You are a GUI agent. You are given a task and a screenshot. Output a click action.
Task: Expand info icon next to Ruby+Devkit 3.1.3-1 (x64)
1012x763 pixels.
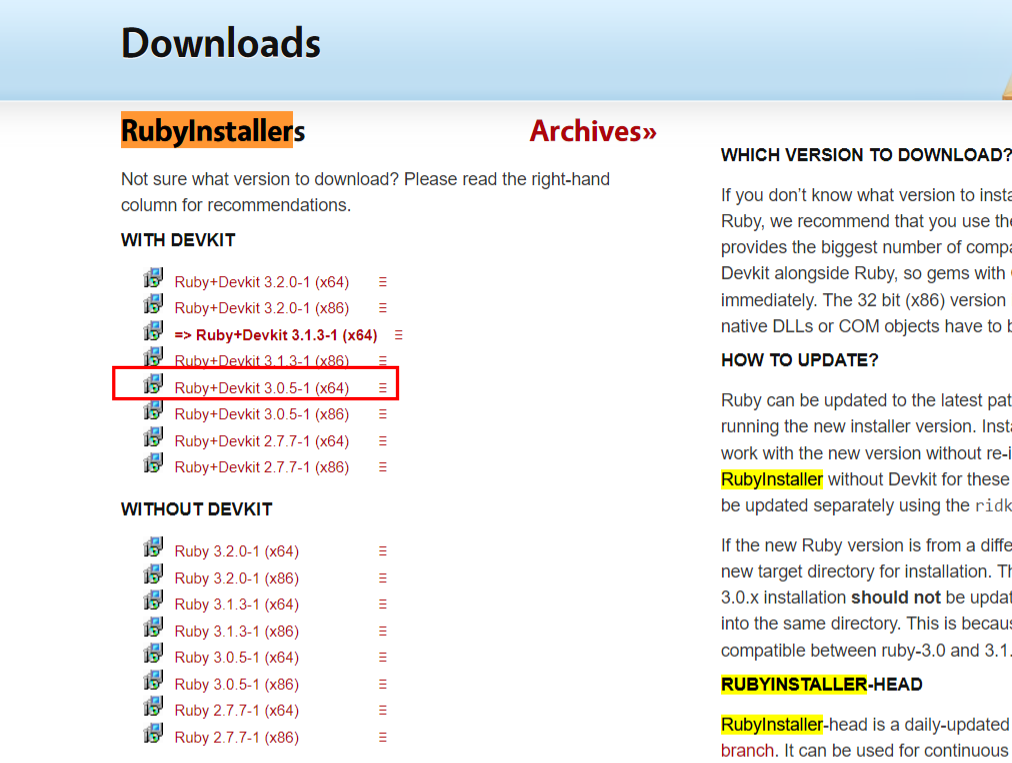tap(399, 335)
